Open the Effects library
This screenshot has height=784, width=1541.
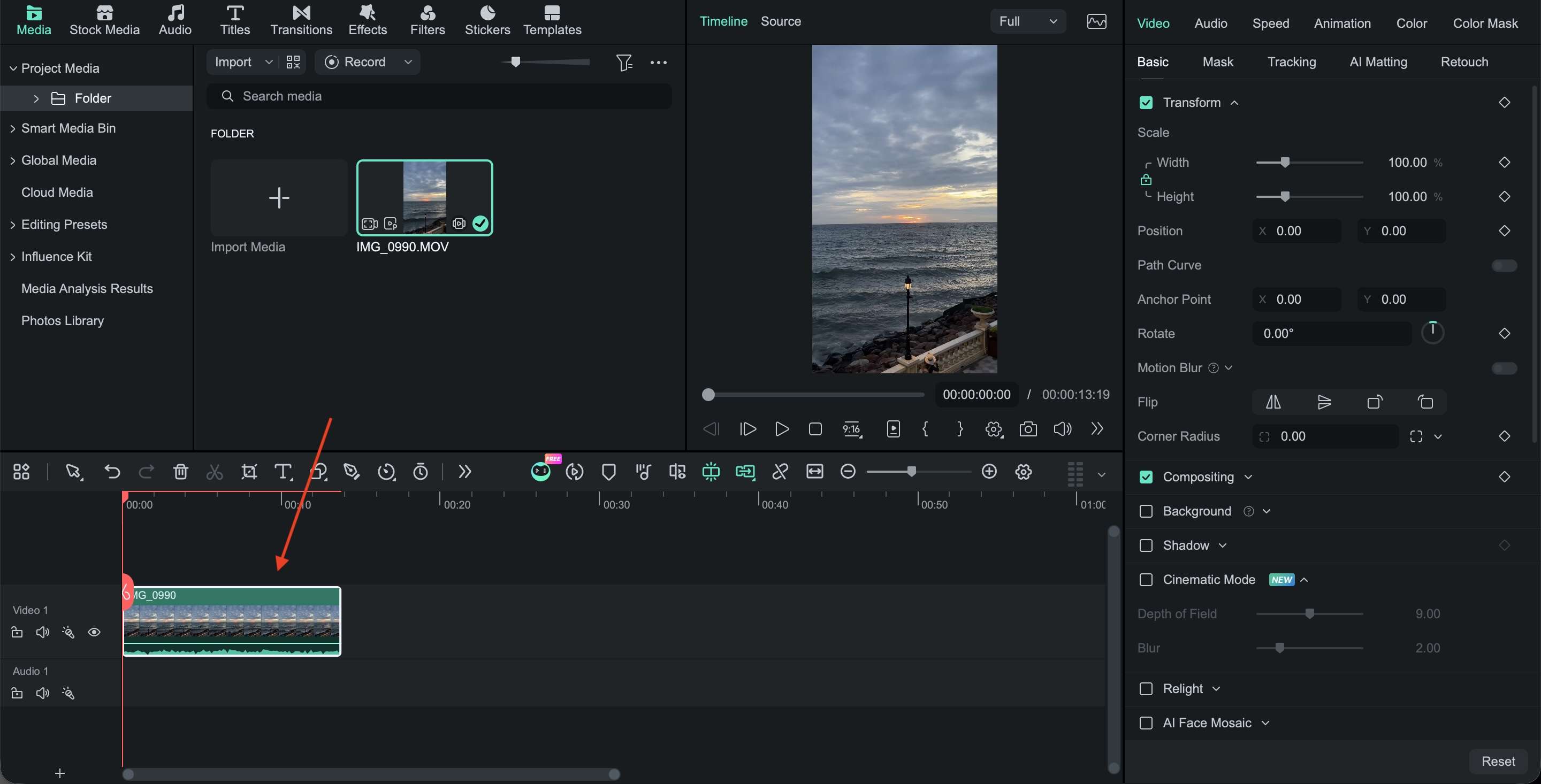(367, 20)
